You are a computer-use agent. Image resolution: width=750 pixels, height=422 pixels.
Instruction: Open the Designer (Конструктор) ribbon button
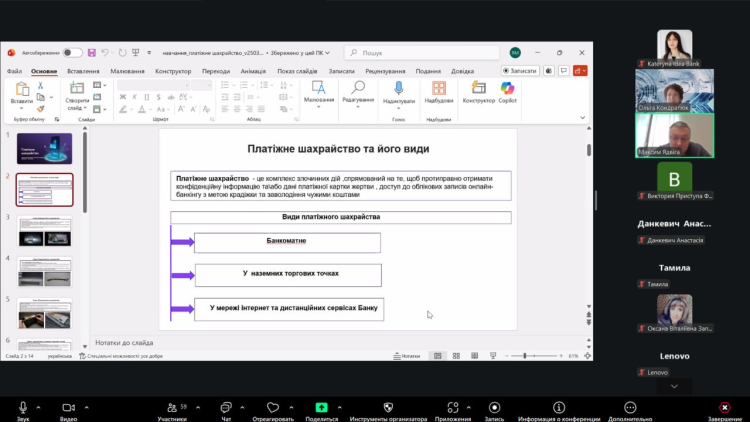click(479, 93)
